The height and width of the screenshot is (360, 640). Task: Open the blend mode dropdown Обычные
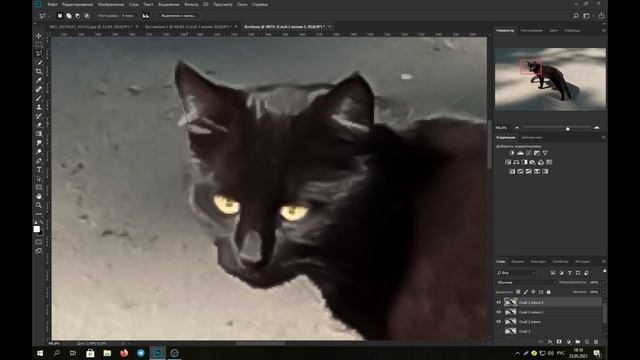[x=526, y=282]
